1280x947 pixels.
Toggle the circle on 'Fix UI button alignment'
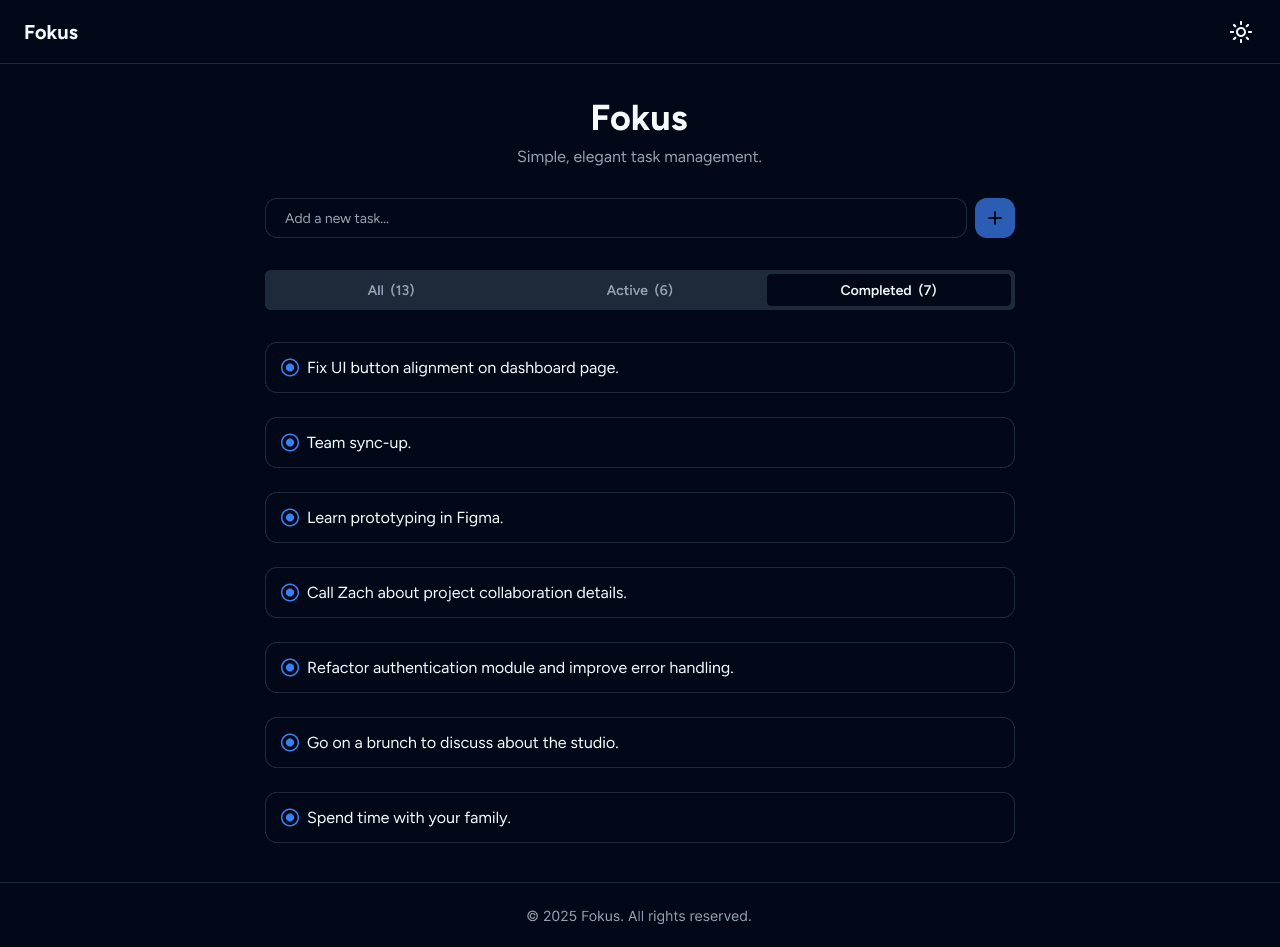(x=290, y=367)
